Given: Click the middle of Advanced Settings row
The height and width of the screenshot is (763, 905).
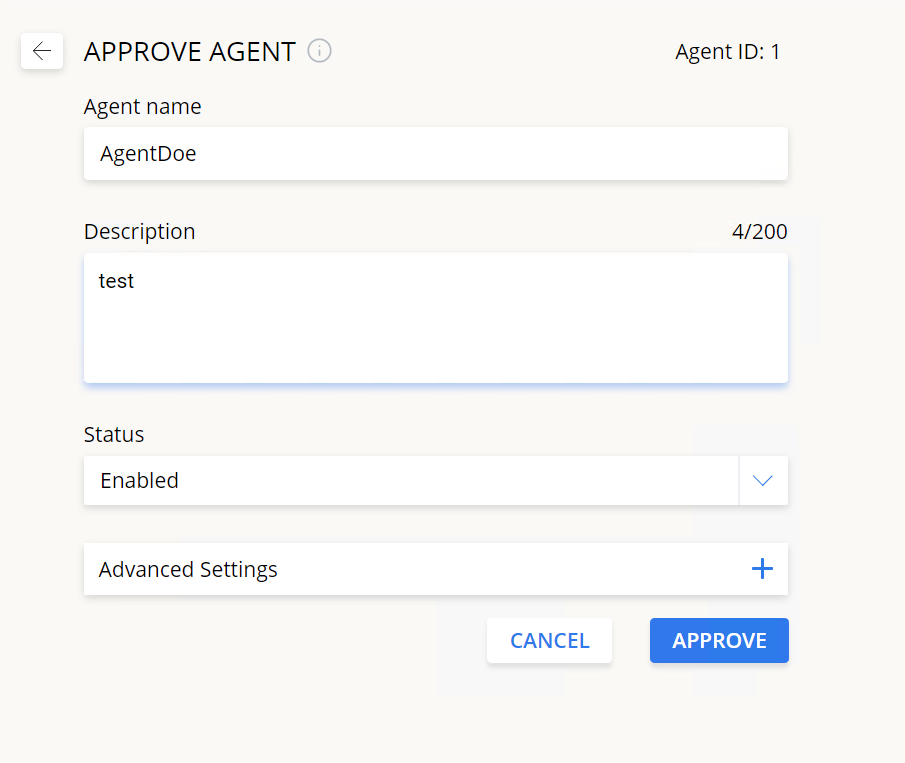Looking at the screenshot, I should [436, 570].
